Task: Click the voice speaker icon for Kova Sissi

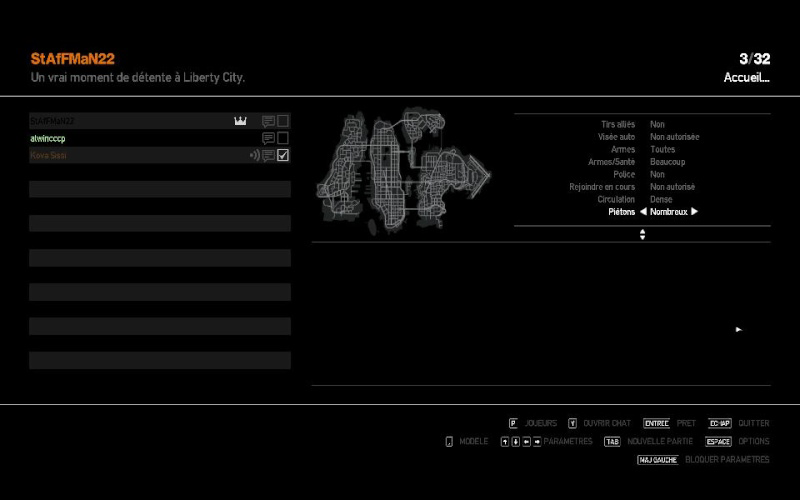Action: pyautogui.click(x=255, y=155)
